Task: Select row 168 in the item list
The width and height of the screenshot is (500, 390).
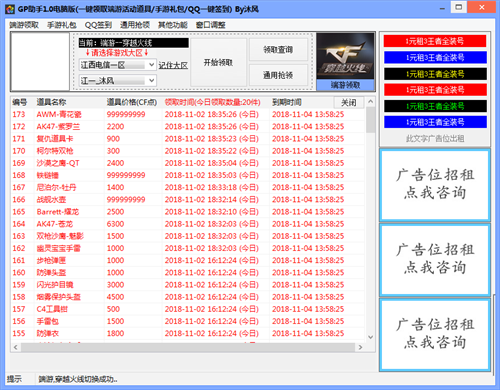Action: pyautogui.click(x=188, y=175)
